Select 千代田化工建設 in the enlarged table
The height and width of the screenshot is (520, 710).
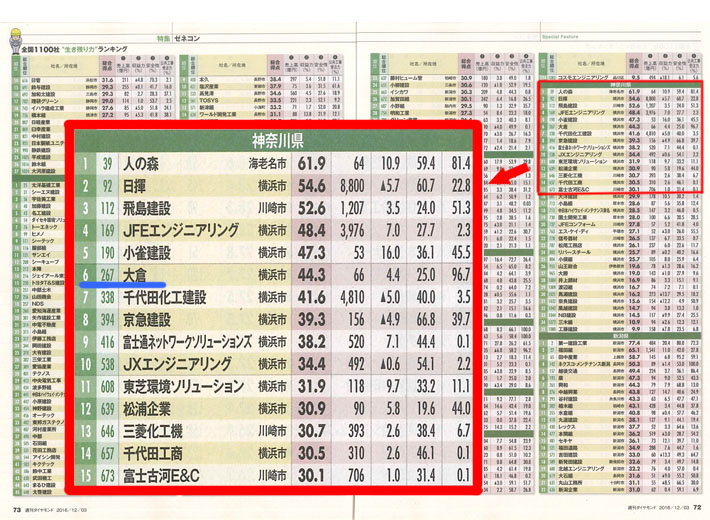coord(164,298)
